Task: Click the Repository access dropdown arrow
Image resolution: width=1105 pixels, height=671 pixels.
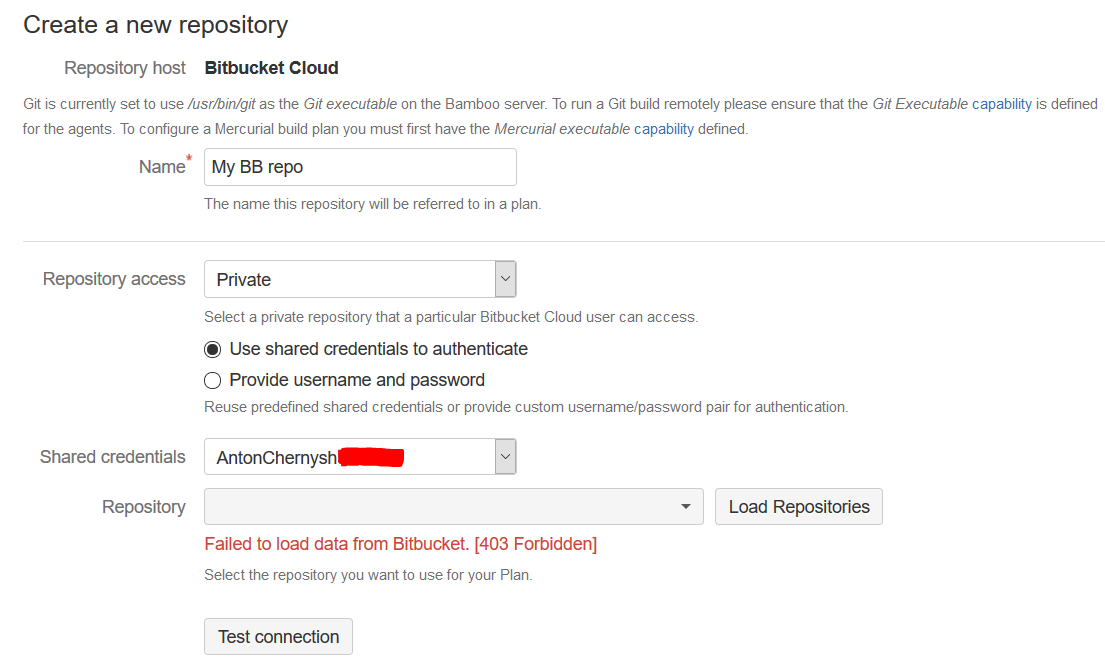Action: tap(506, 278)
